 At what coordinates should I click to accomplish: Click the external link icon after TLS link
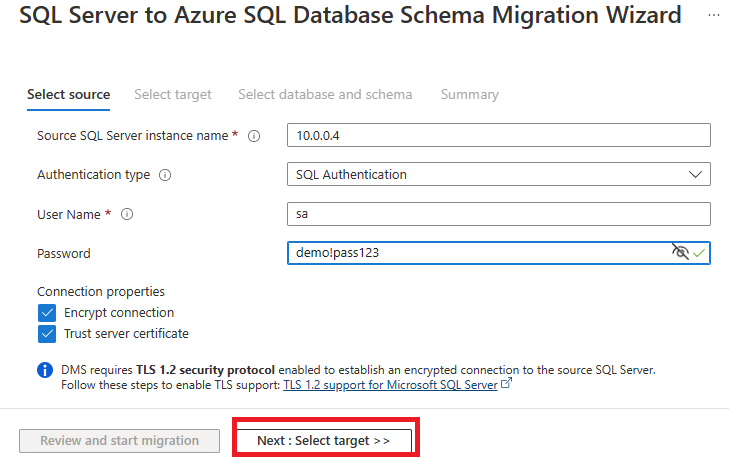[506, 383]
